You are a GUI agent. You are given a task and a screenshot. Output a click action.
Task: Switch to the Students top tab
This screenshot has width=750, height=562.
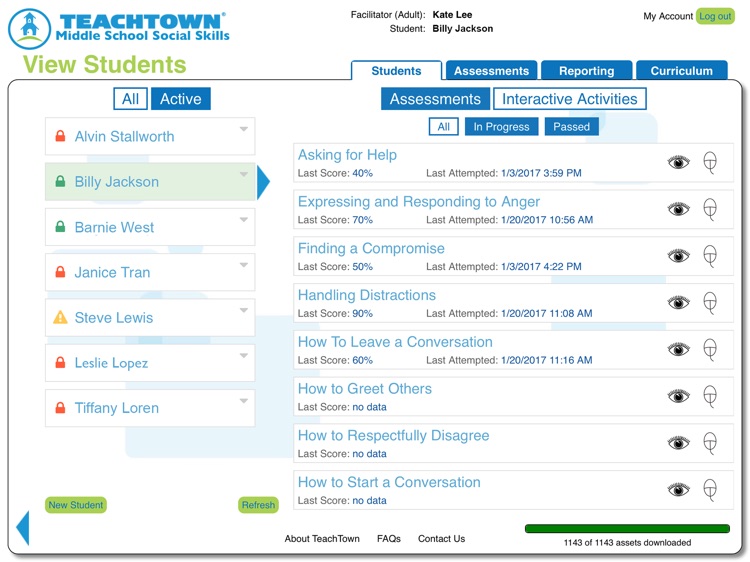396,71
